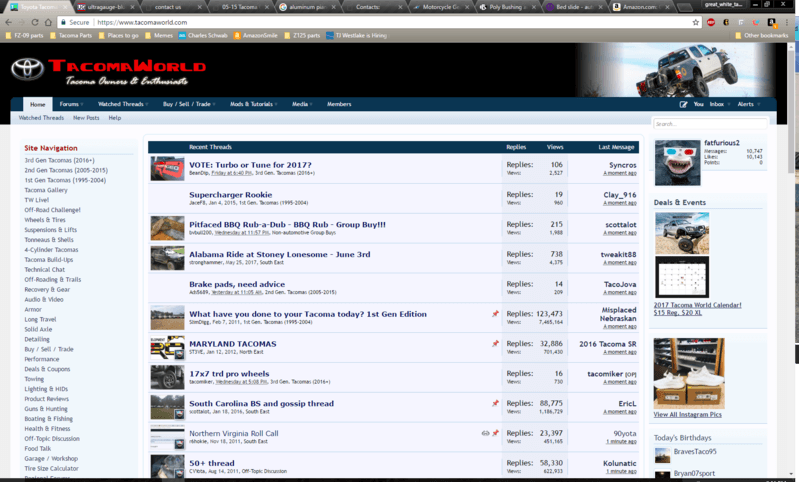Click the browser address bar URL
Screen dimensions: 799x482
tap(142, 22)
